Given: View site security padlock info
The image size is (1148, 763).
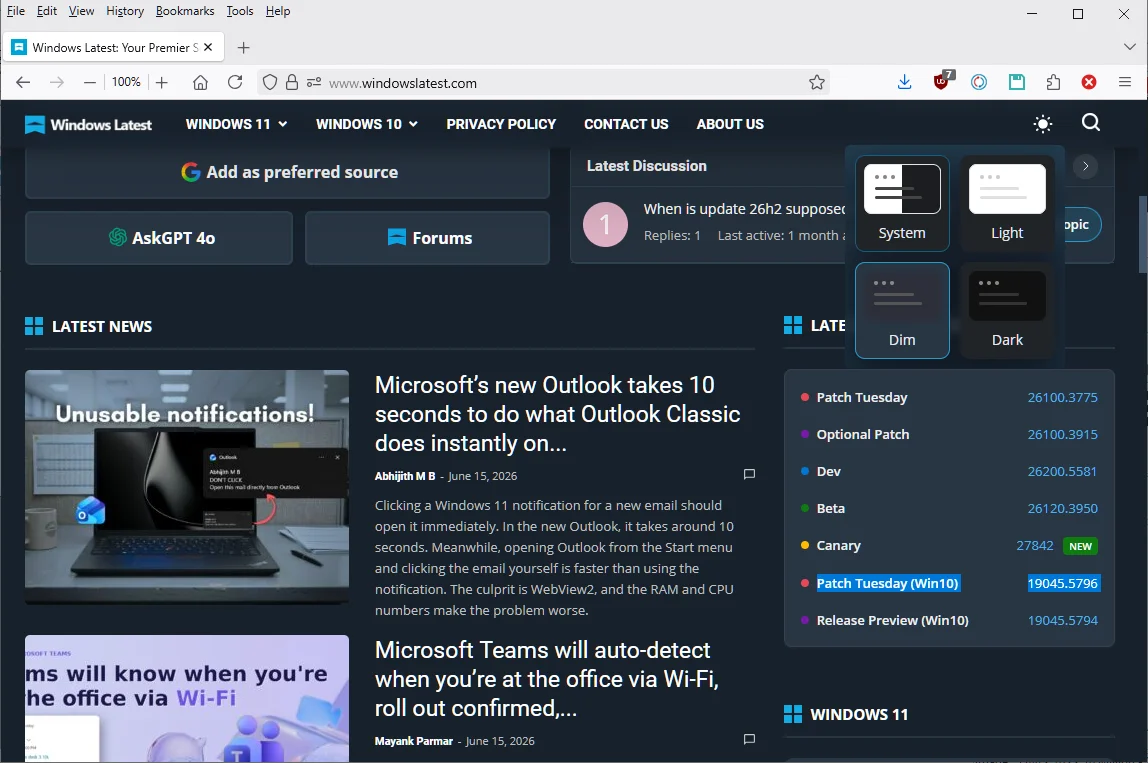Looking at the screenshot, I should tap(291, 82).
